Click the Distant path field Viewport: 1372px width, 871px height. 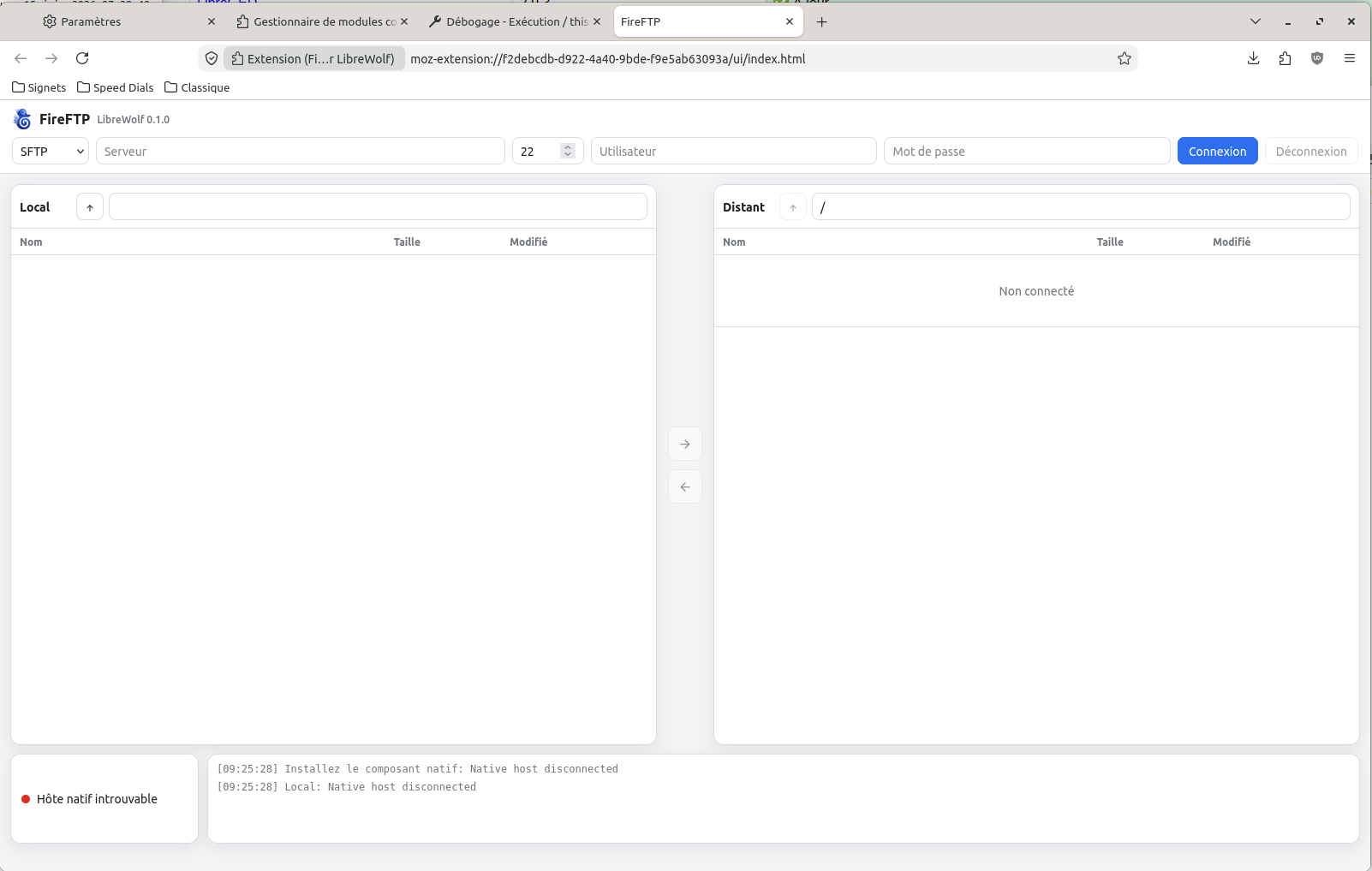coord(1081,206)
